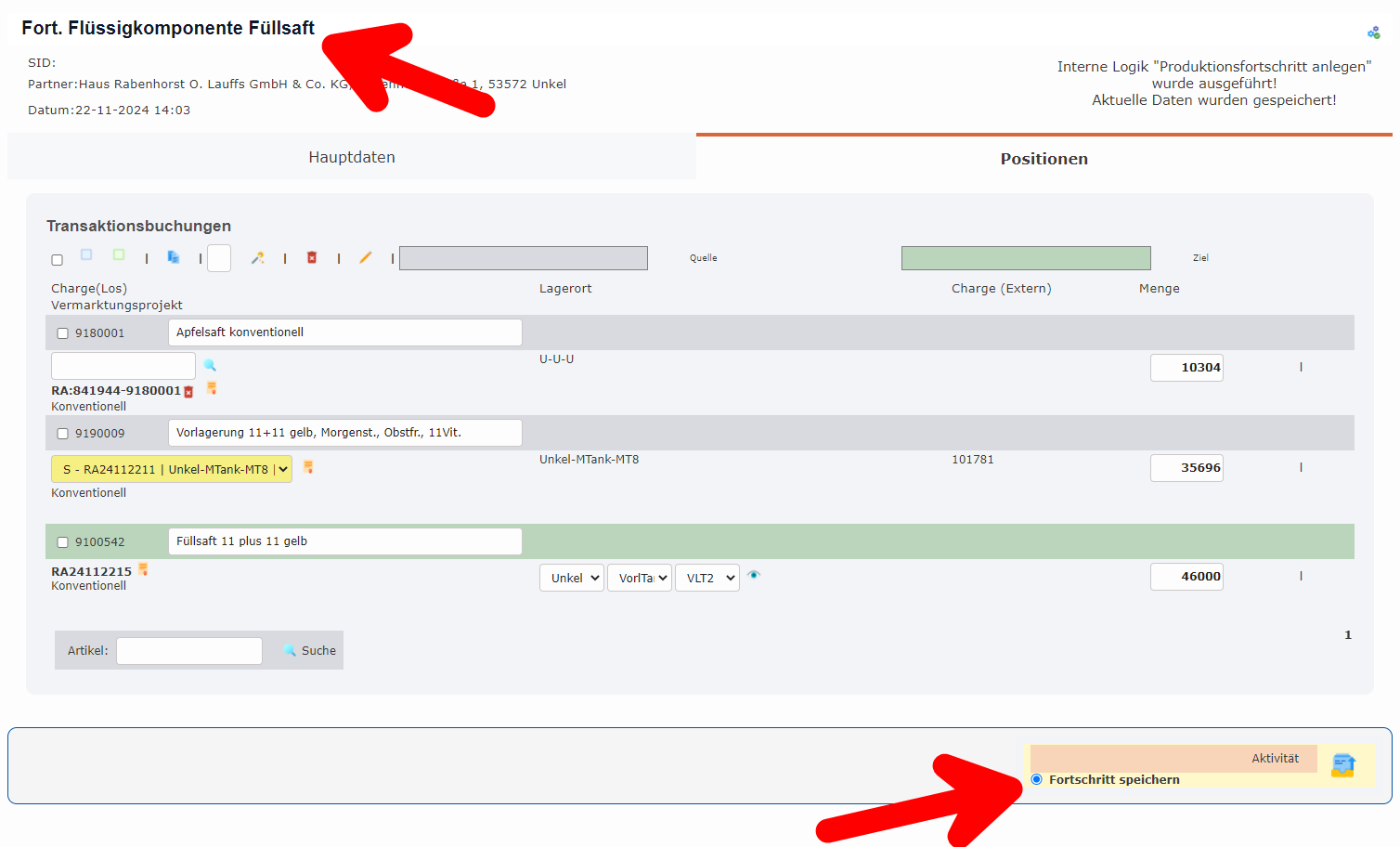Click the magic wand icon in toolbar
The width and height of the screenshot is (1400, 847).
258,257
